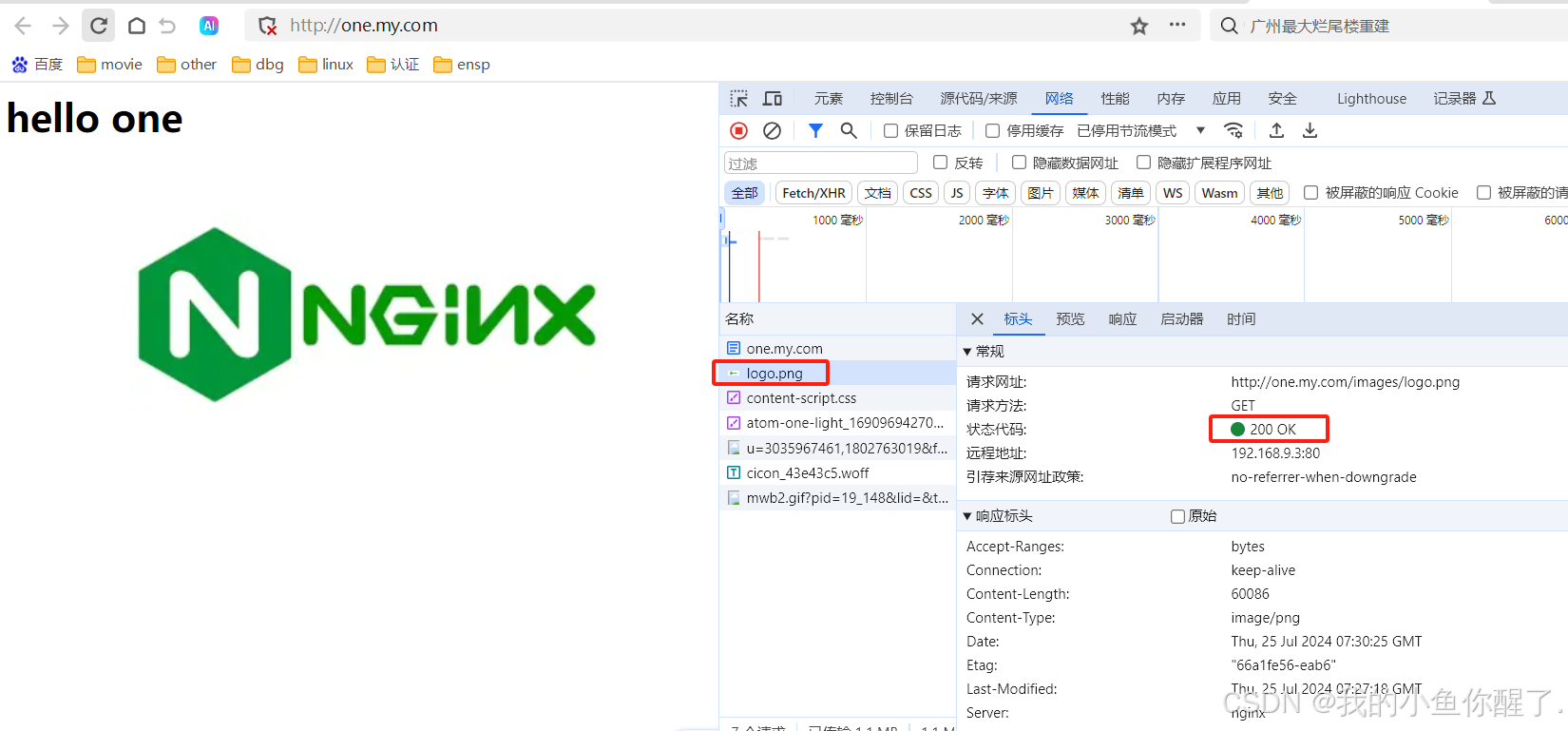Bookmark page with star icon
1568x731 pixels.
(1139, 26)
